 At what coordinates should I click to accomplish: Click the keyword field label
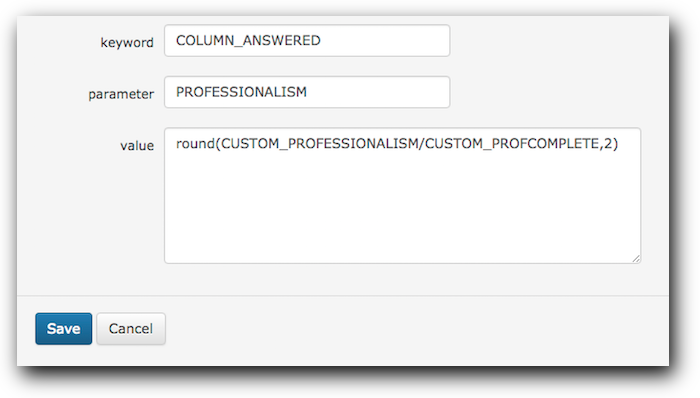[127, 42]
